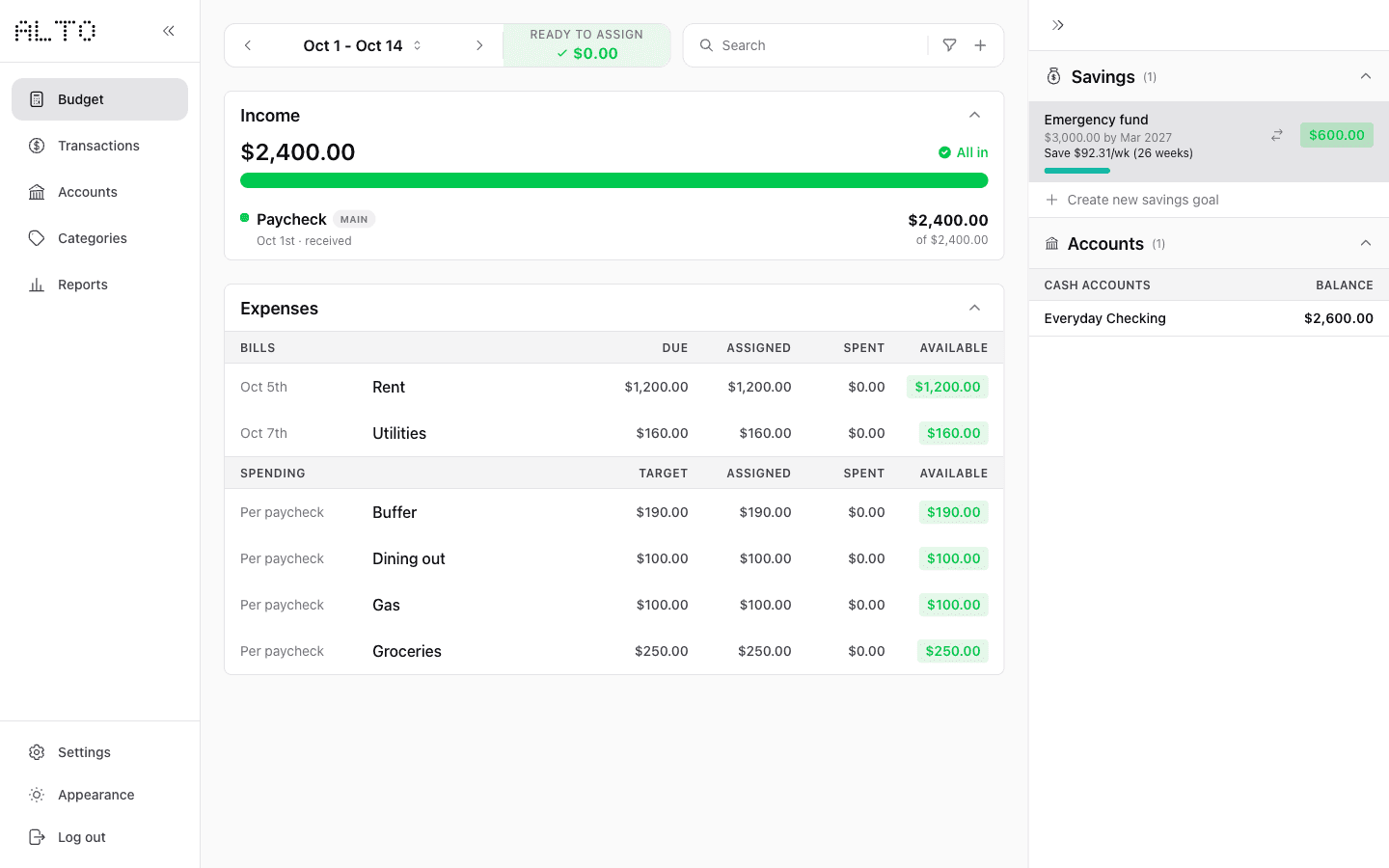Collapse the left sidebar with double chevron
1389x868 pixels.
pos(169,31)
